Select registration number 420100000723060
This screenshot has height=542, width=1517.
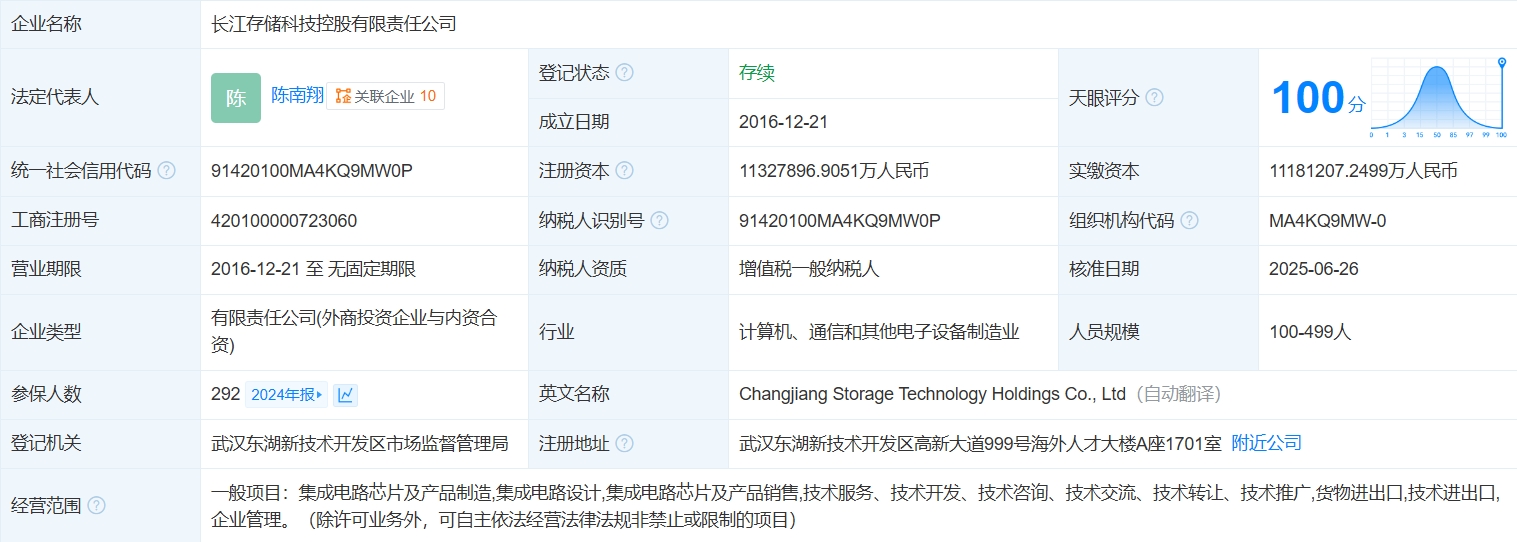coord(284,221)
